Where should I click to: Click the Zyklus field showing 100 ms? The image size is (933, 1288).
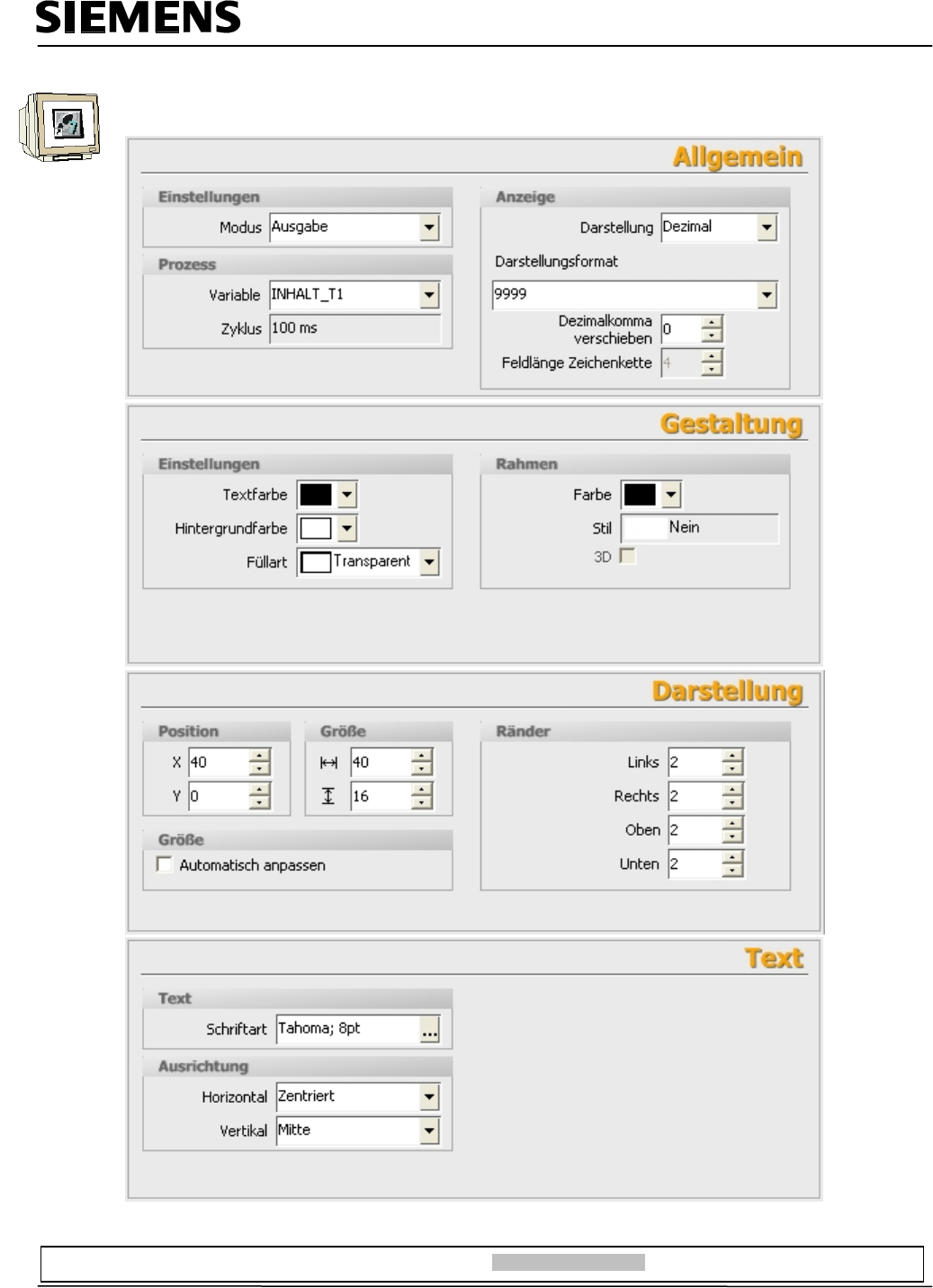coord(355,328)
